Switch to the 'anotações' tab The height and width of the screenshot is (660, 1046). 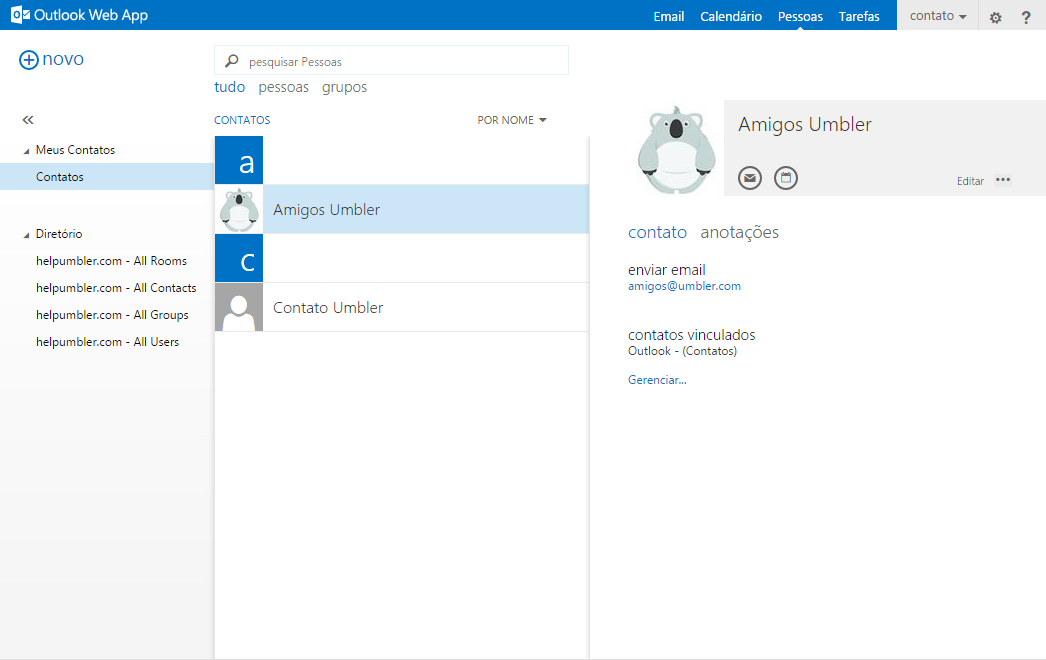click(739, 232)
